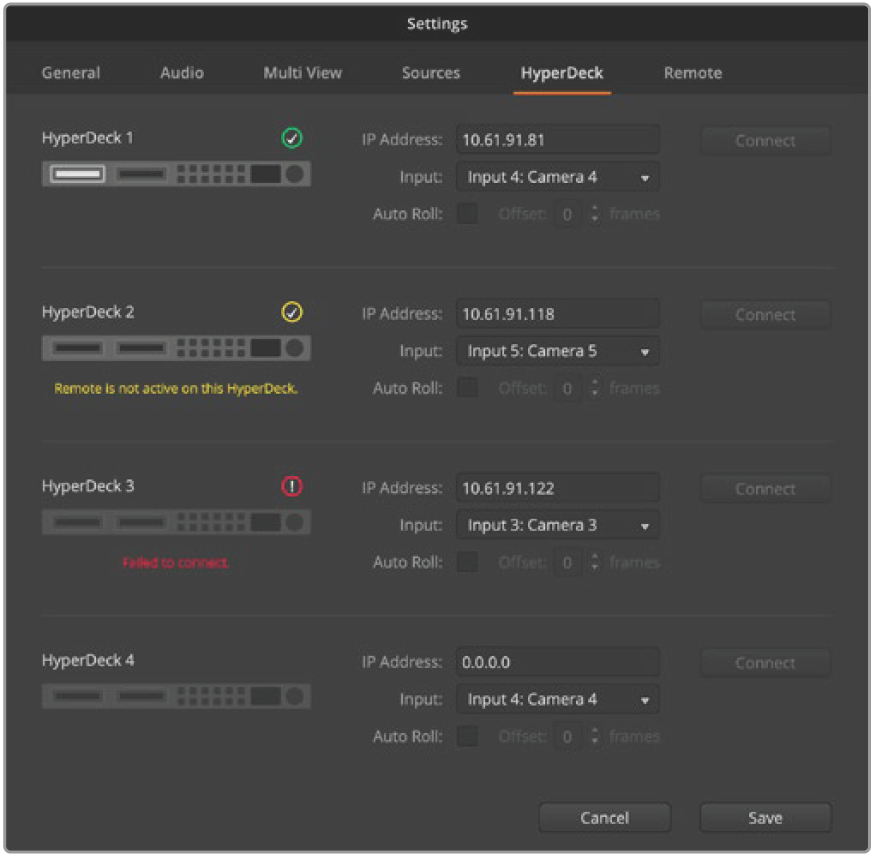Toggle Auto Roll checkbox for HyperDeck 2
The height and width of the screenshot is (856, 874).
pos(467,388)
